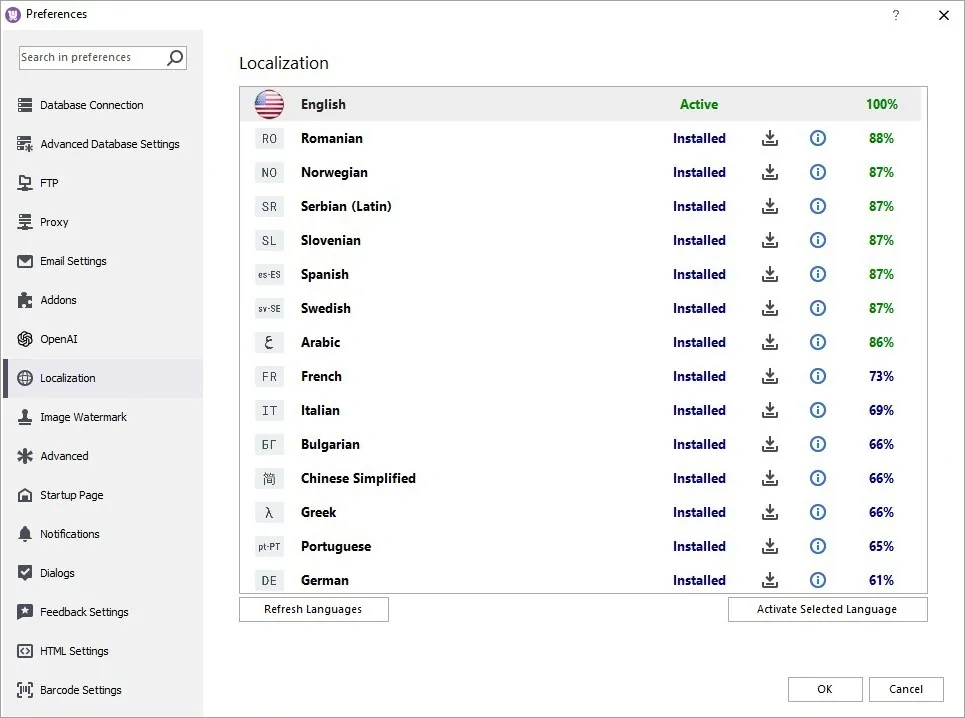
Task: Go to OpenAI preferences section
Action: pyautogui.click(x=58, y=339)
